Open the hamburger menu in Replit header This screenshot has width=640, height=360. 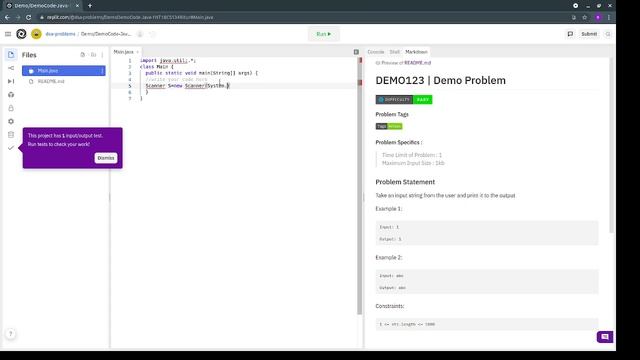point(8,34)
